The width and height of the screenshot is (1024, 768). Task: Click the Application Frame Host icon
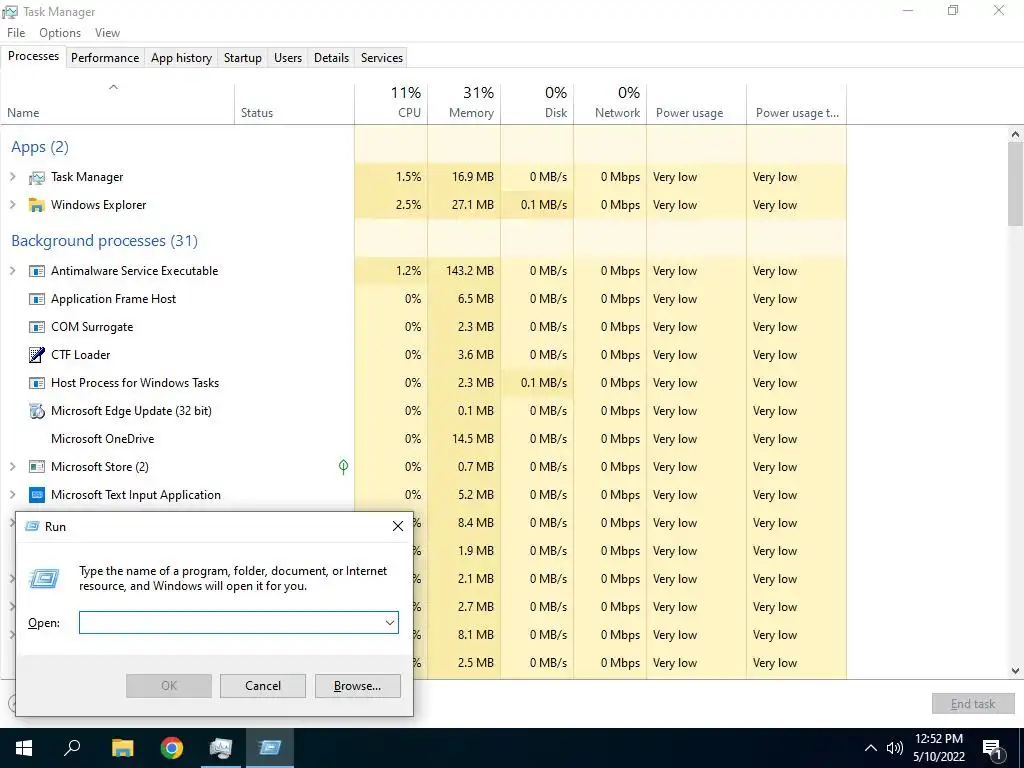coord(37,299)
